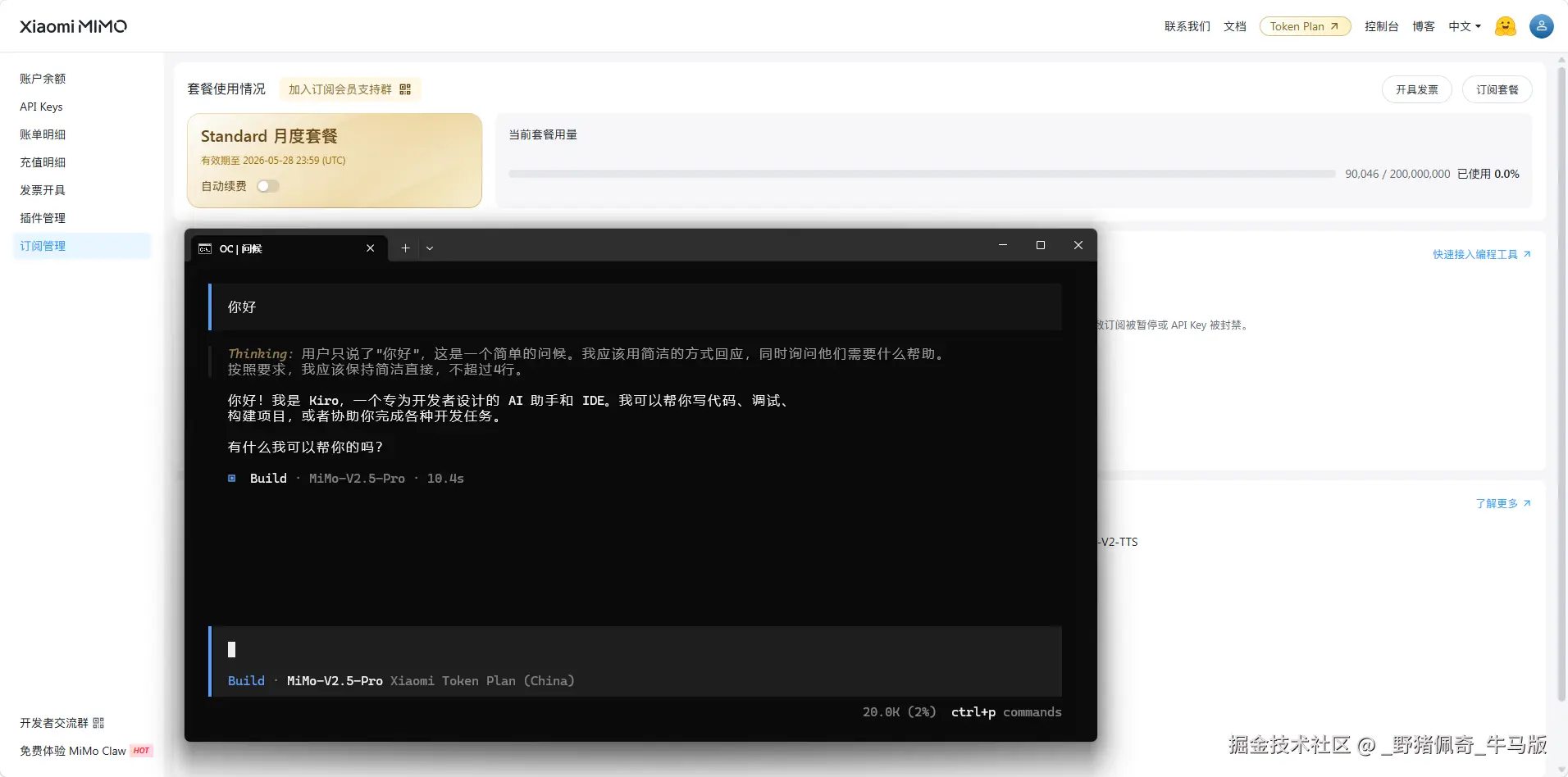Open a new terminal tab with the plus icon
The width and height of the screenshot is (1568, 777).
click(404, 248)
